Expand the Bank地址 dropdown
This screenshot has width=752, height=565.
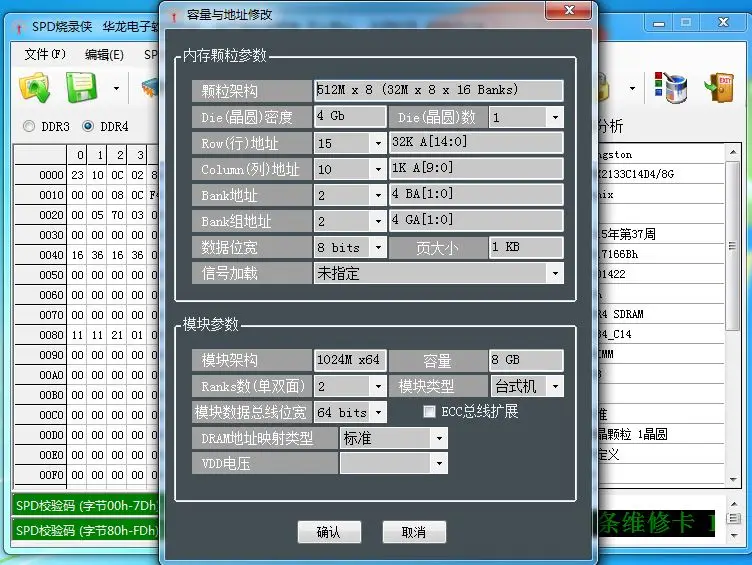[x=378, y=195]
